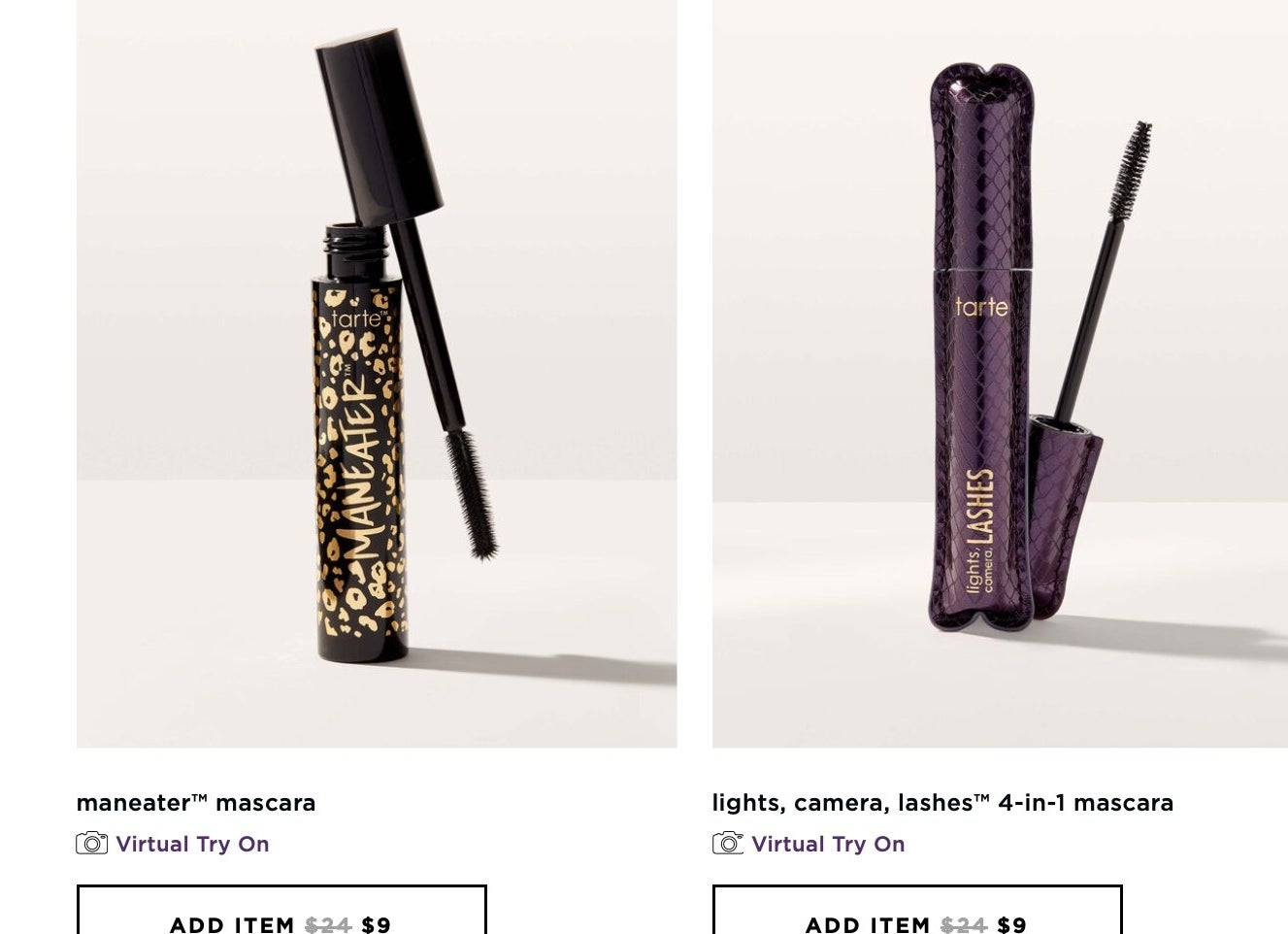Image resolution: width=1288 pixels, height=934 pixels.
Task: Click the tarte logo on the purple tube
Action: coord(981,307)
